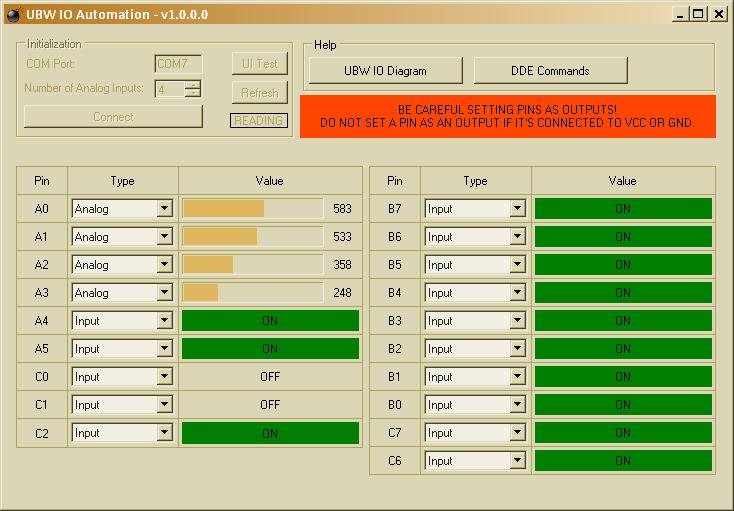Click the Refresh button
Screen dimensions: 734x511
260,93
